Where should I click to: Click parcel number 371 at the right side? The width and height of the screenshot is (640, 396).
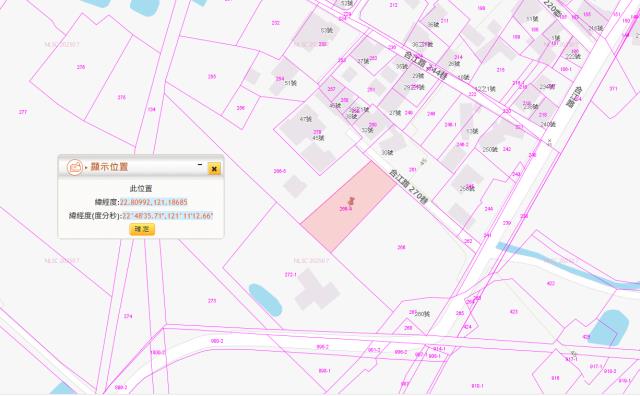tap(613, 88)
